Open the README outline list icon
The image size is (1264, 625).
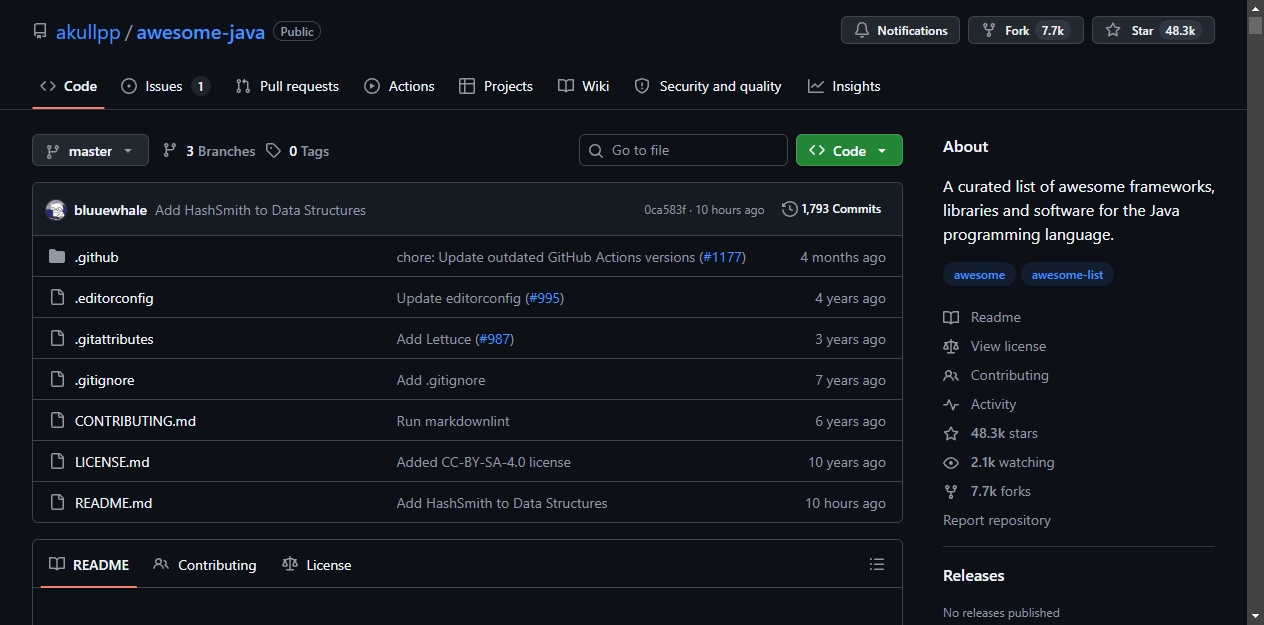click(x=877, y=565)
